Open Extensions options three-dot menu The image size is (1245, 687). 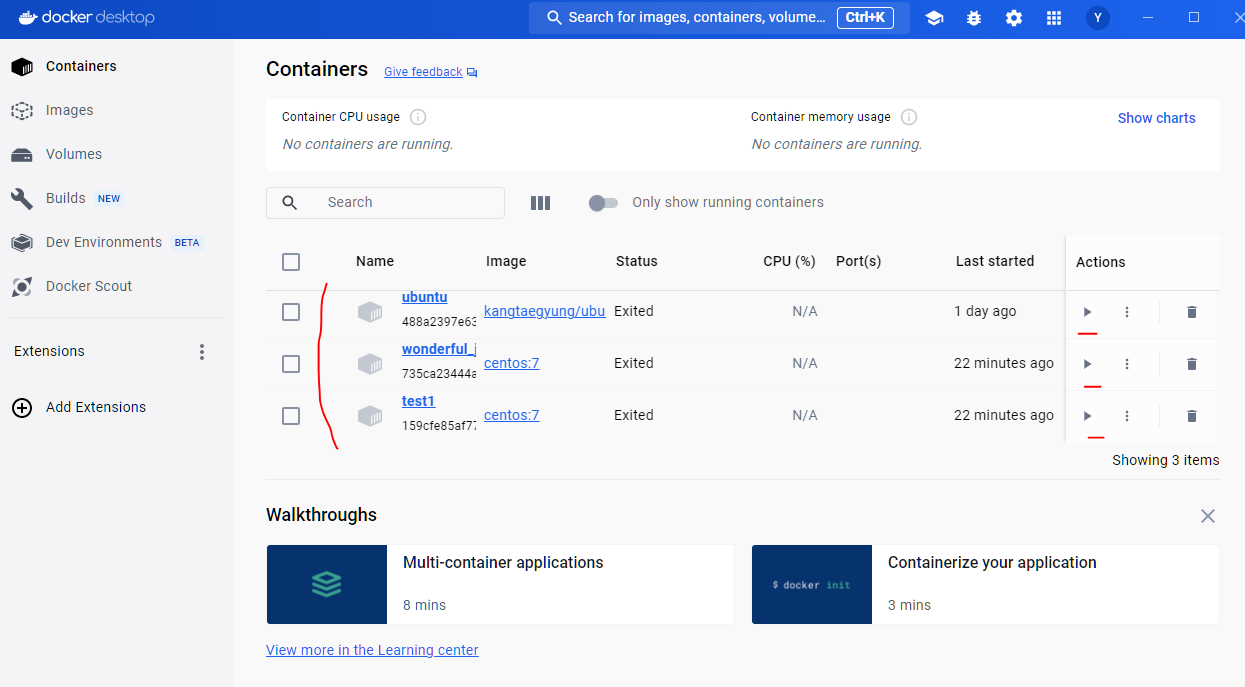(x=202, y=352)
